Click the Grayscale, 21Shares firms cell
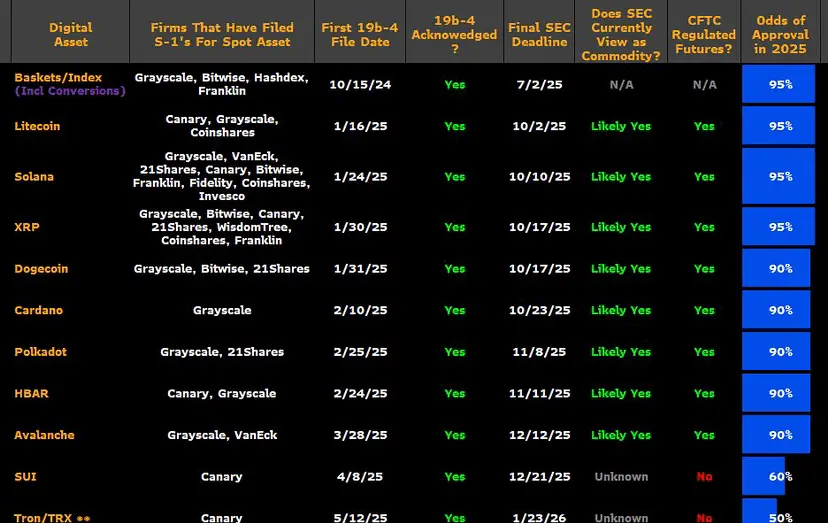The height and width of the screenshot is (523, 828). click(x=222, y=352)
